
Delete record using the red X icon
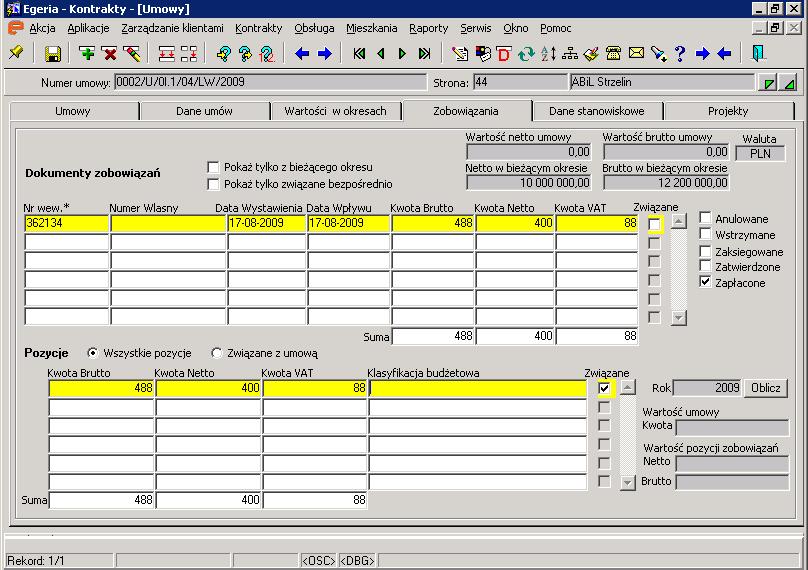pyautogui.click(x=109, y=53)
